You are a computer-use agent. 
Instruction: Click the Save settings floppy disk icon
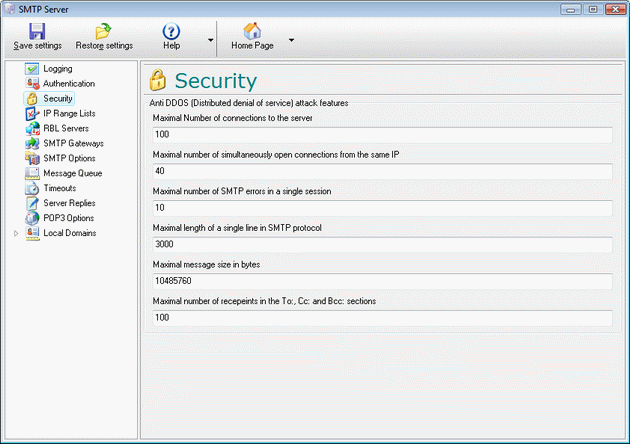point(37,31)
